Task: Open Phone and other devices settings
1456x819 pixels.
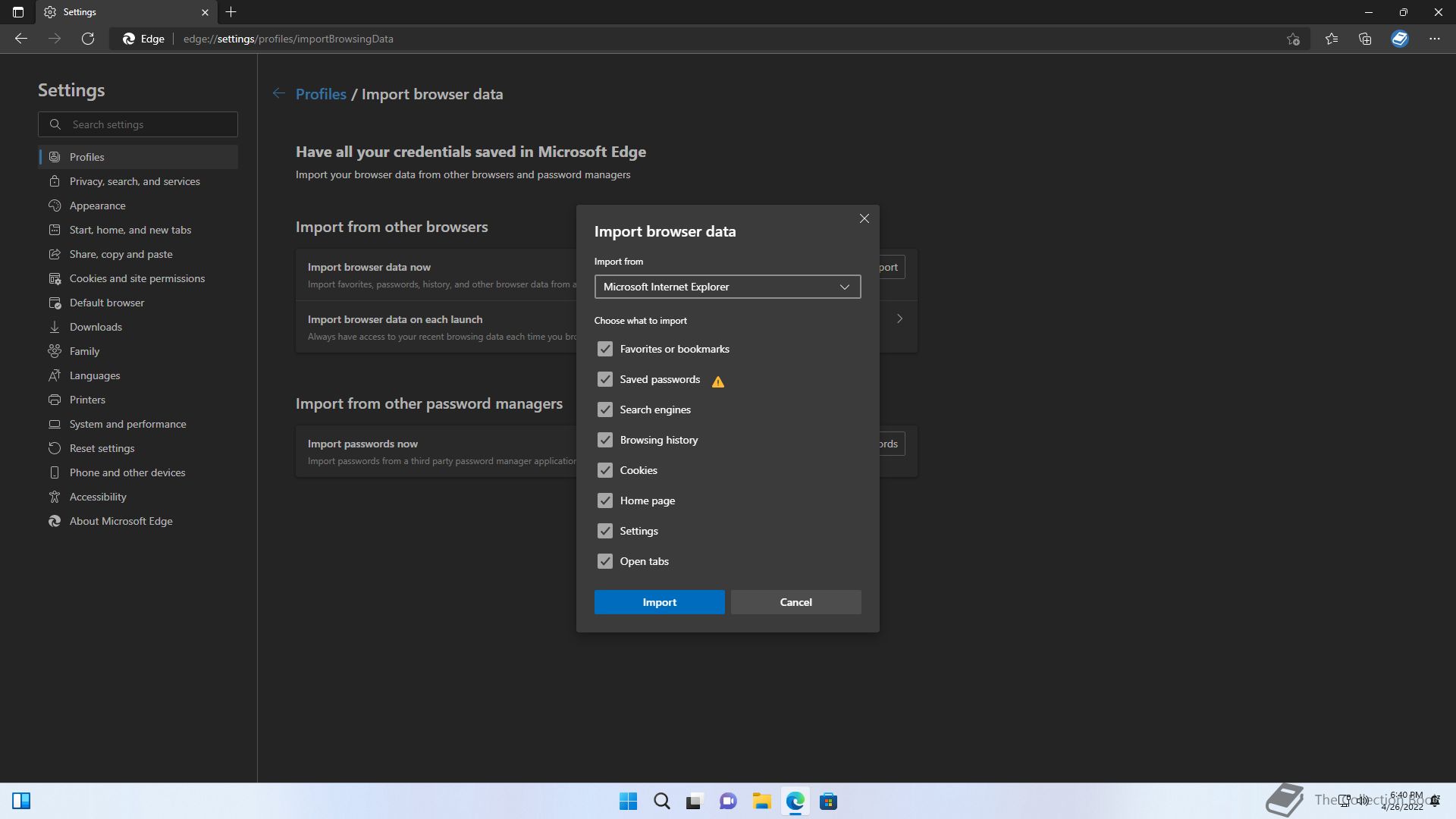Action: tap(138, 472)
